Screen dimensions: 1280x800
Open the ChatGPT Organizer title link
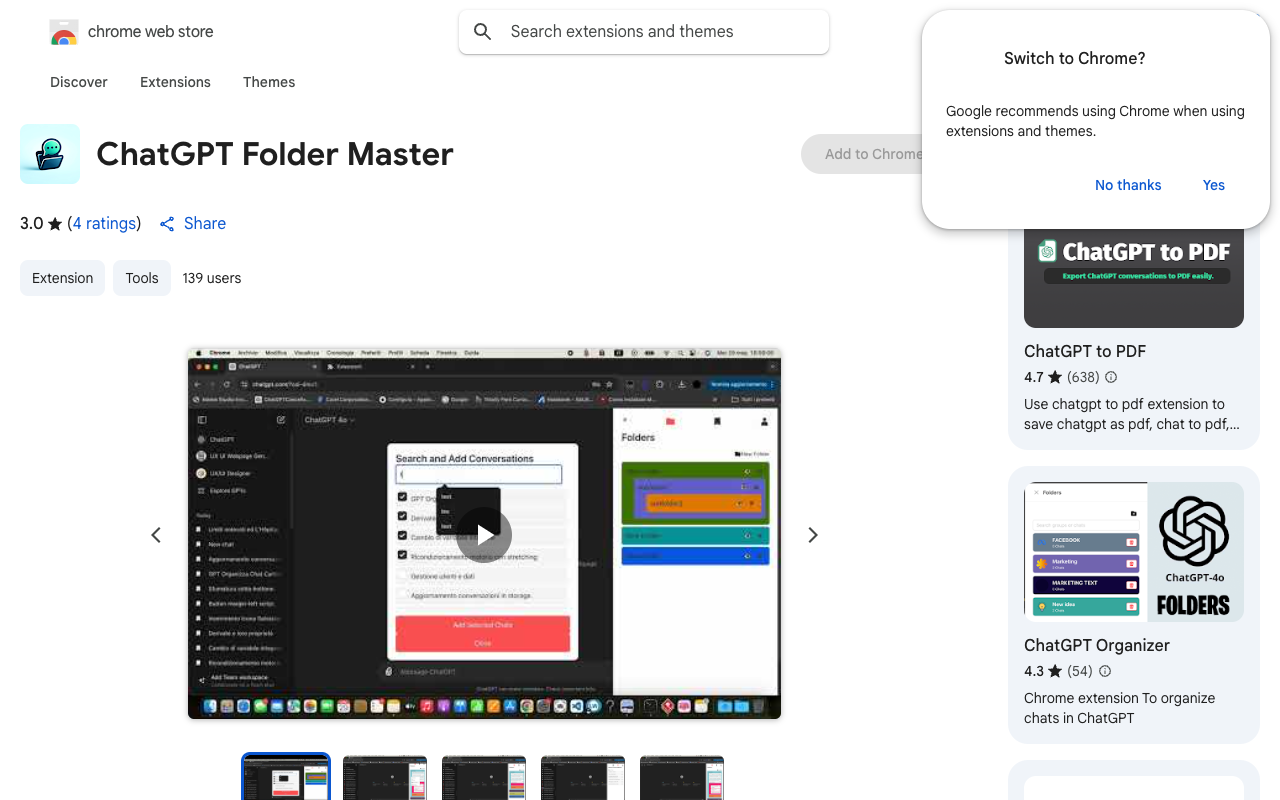pos(1097,645)
